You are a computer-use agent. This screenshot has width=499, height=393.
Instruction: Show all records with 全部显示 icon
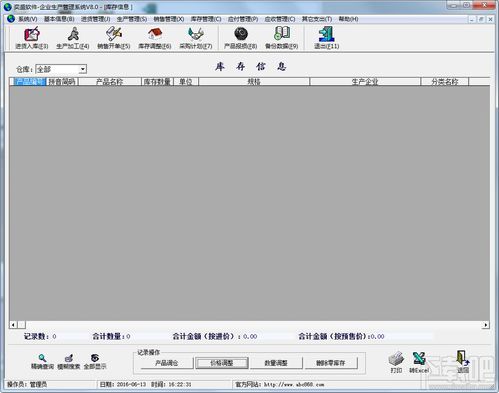95,362
